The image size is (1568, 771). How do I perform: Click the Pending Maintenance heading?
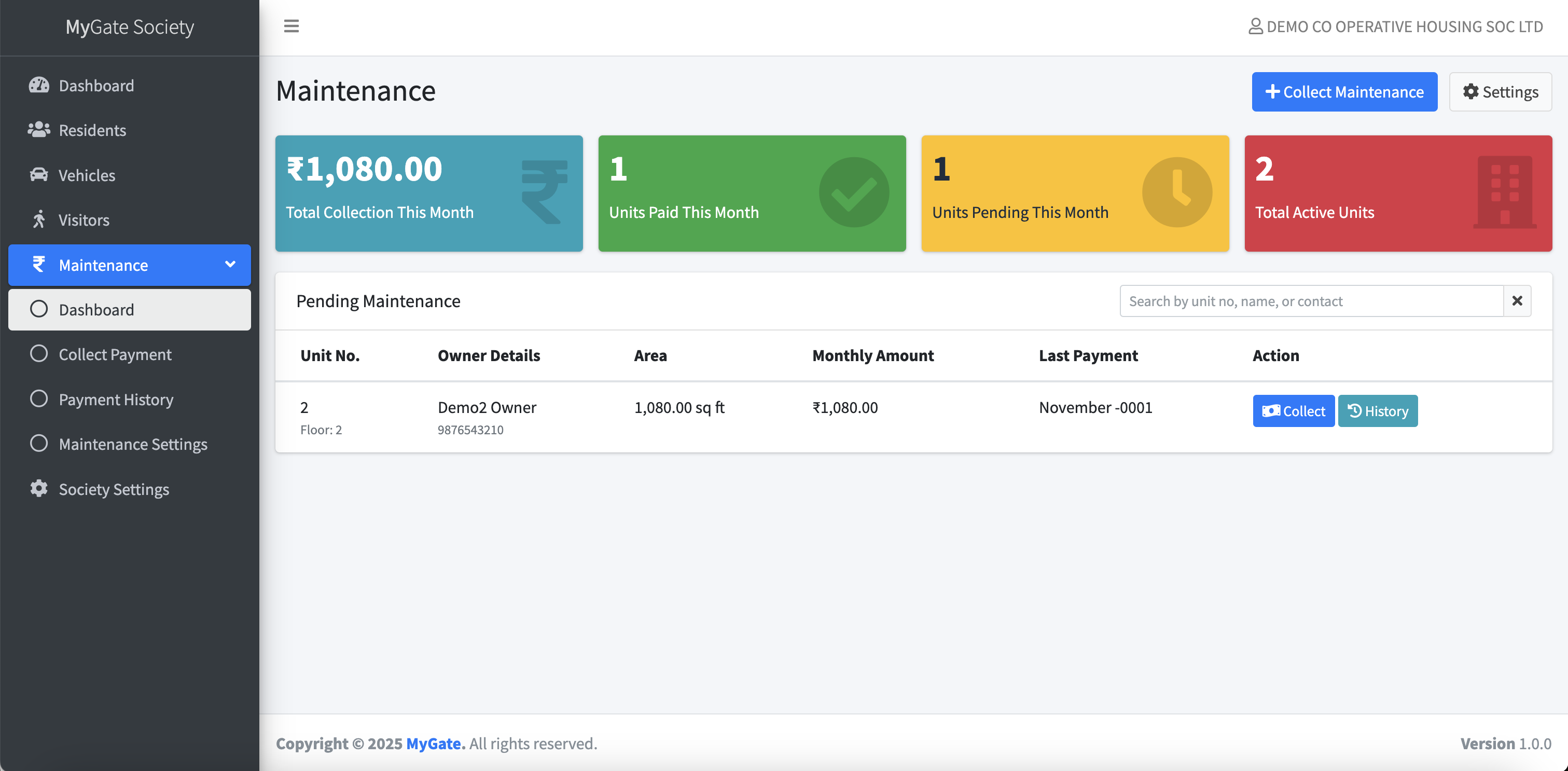pos(378,301)
